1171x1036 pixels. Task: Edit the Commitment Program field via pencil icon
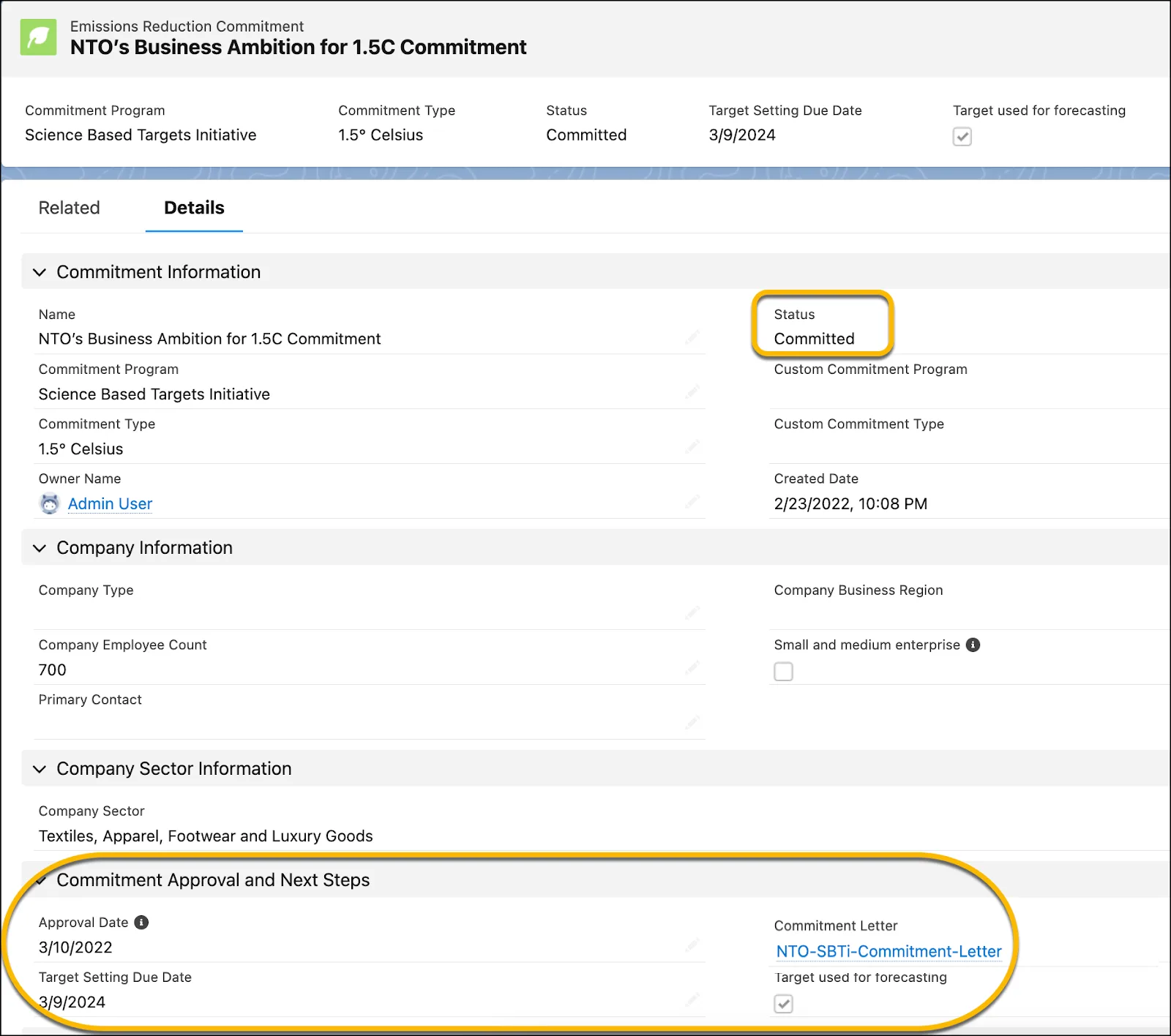point(692,392)
